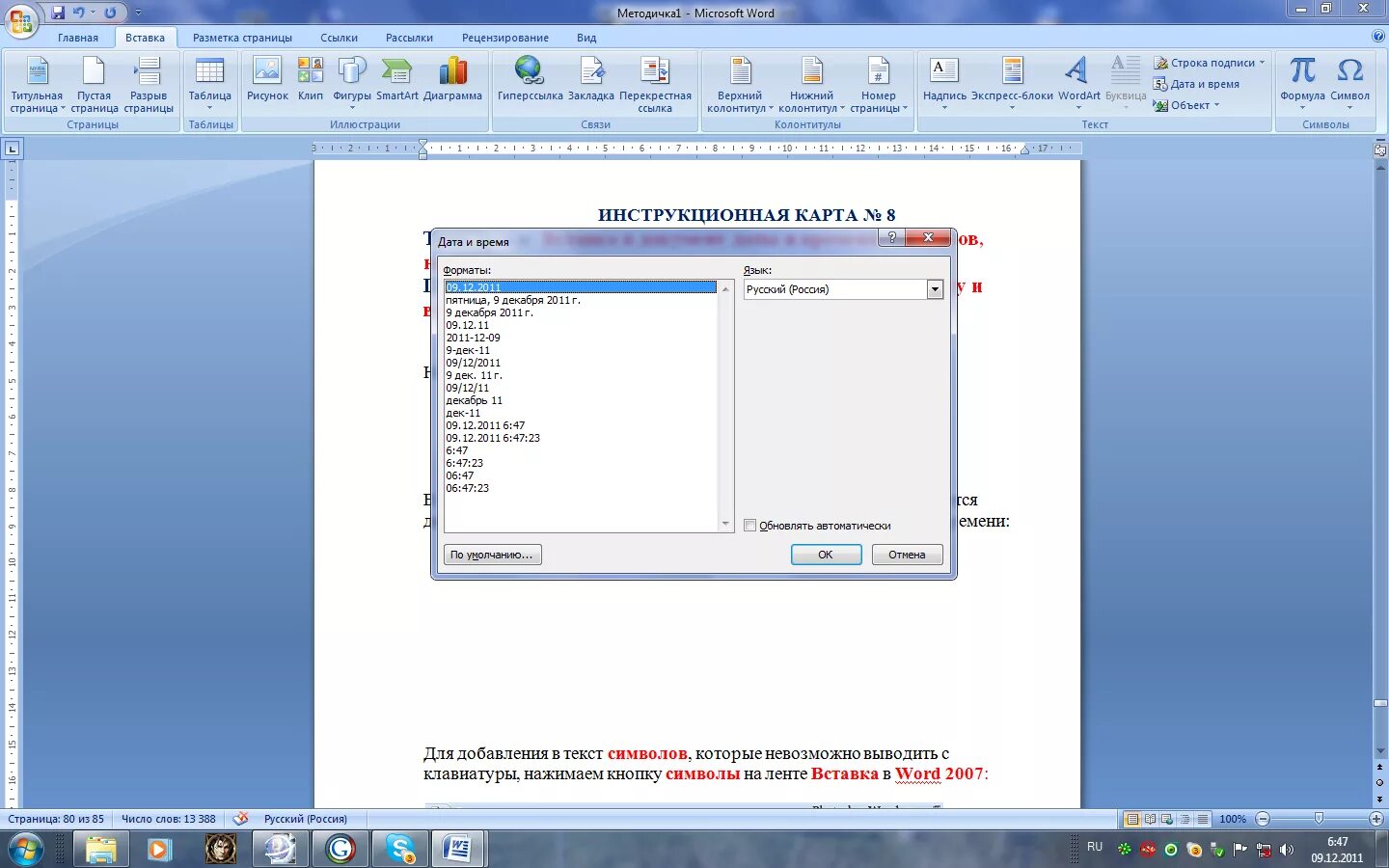Open Windows Explorer folder from taskbar

click(x=100, y=849)
